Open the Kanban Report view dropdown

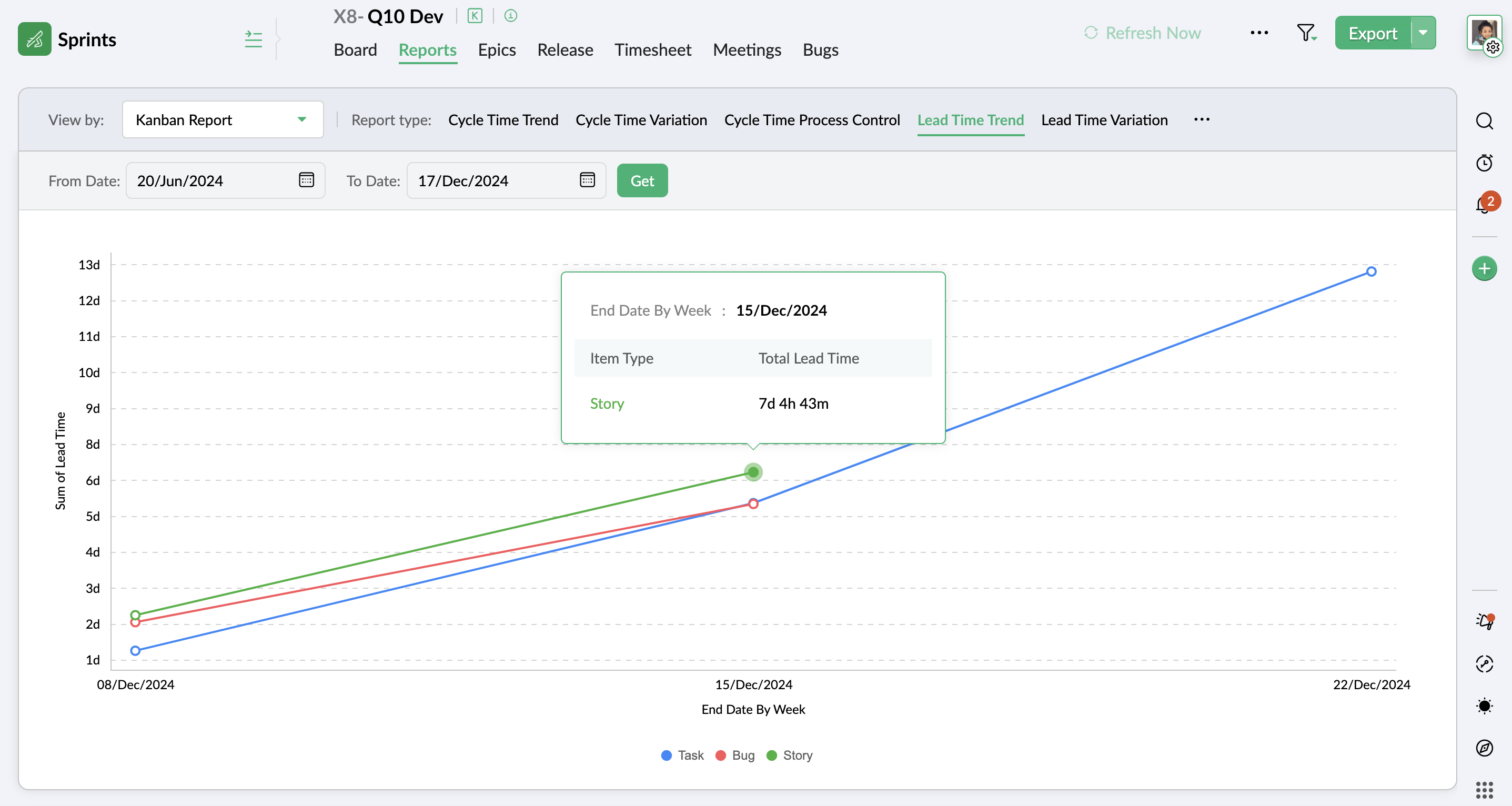click(223, 120)
